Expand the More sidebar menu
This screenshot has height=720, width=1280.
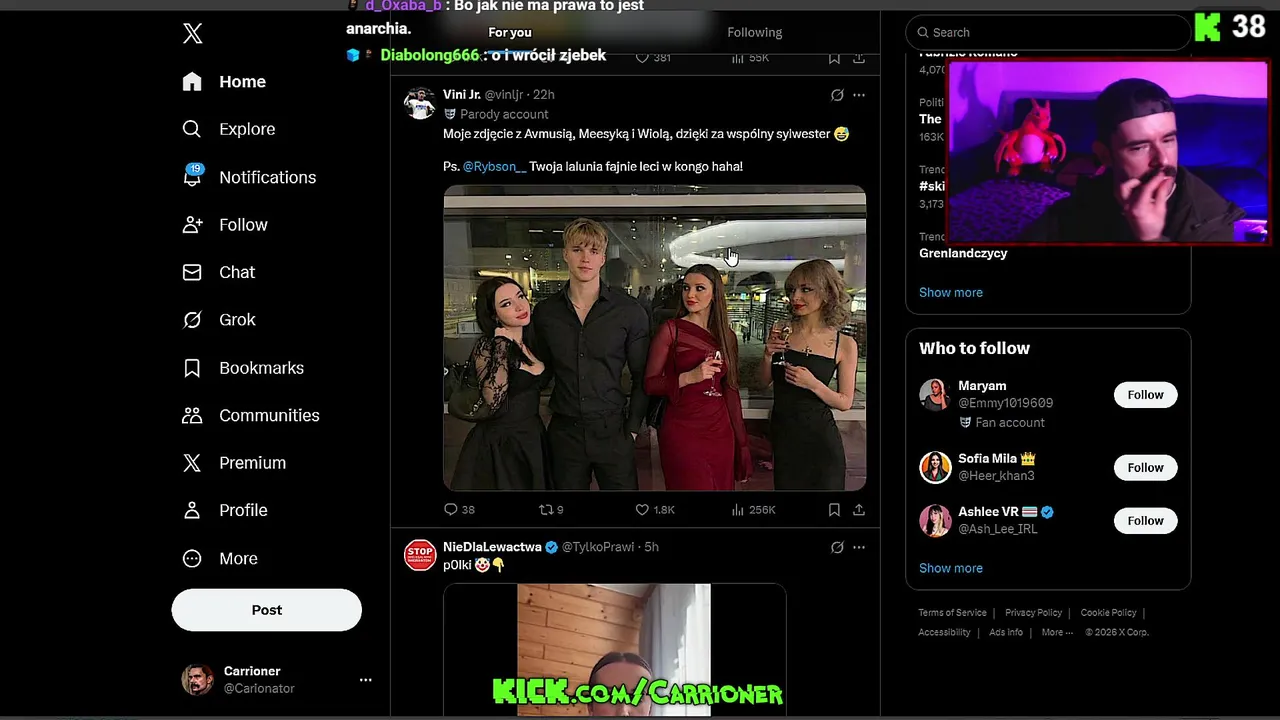pos(220,558)
